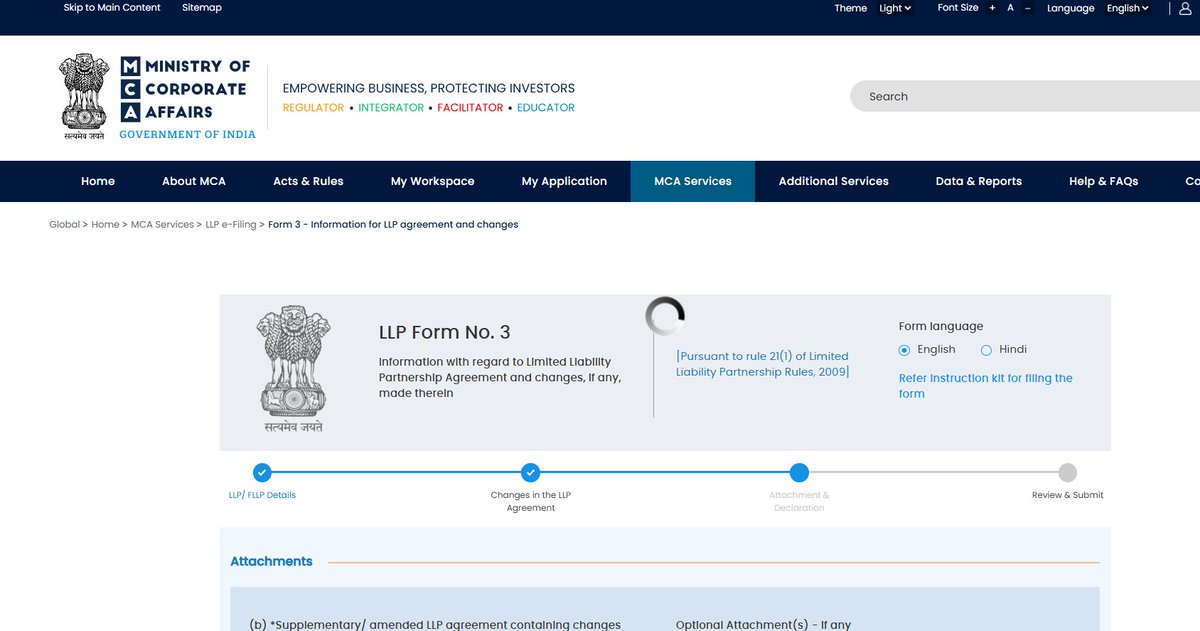Click into the Search field

(1025, 96)
